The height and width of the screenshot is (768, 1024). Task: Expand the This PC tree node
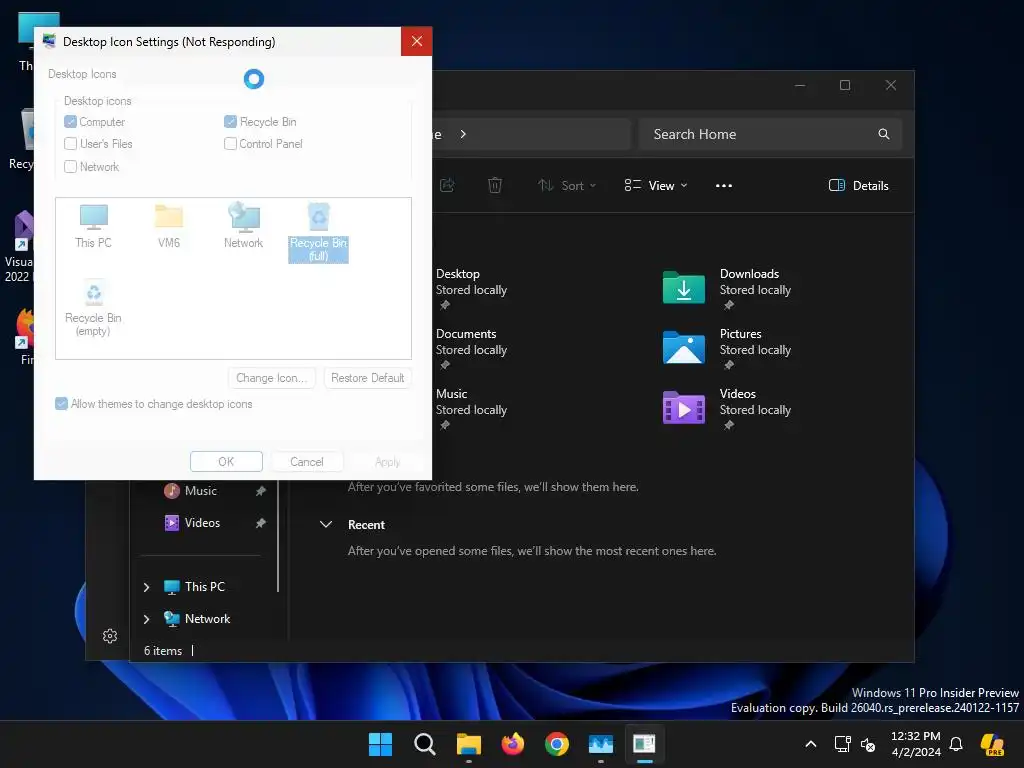point(146,587)
